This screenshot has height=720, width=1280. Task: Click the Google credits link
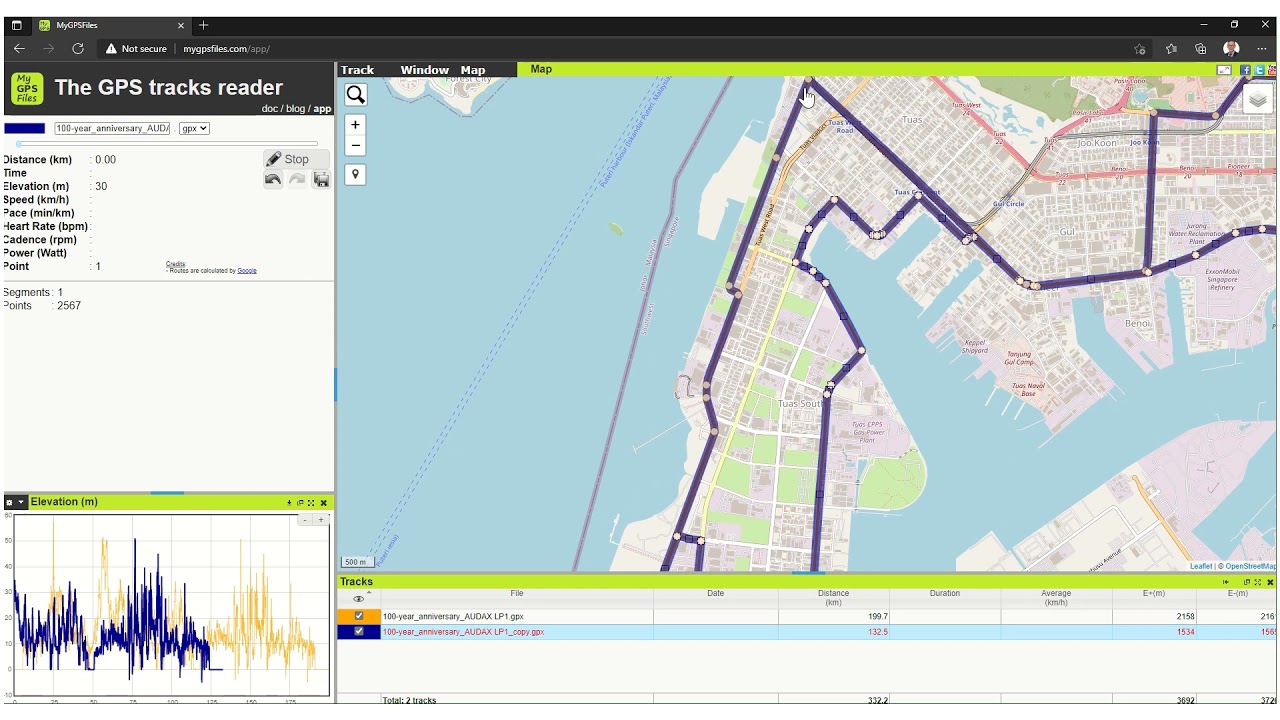[247, 271]
